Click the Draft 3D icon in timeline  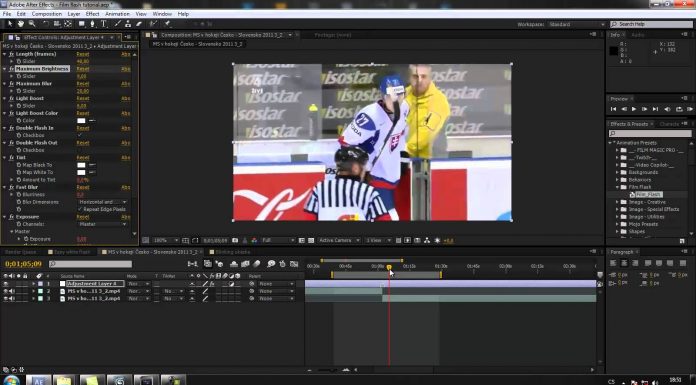tap(220, 264)
